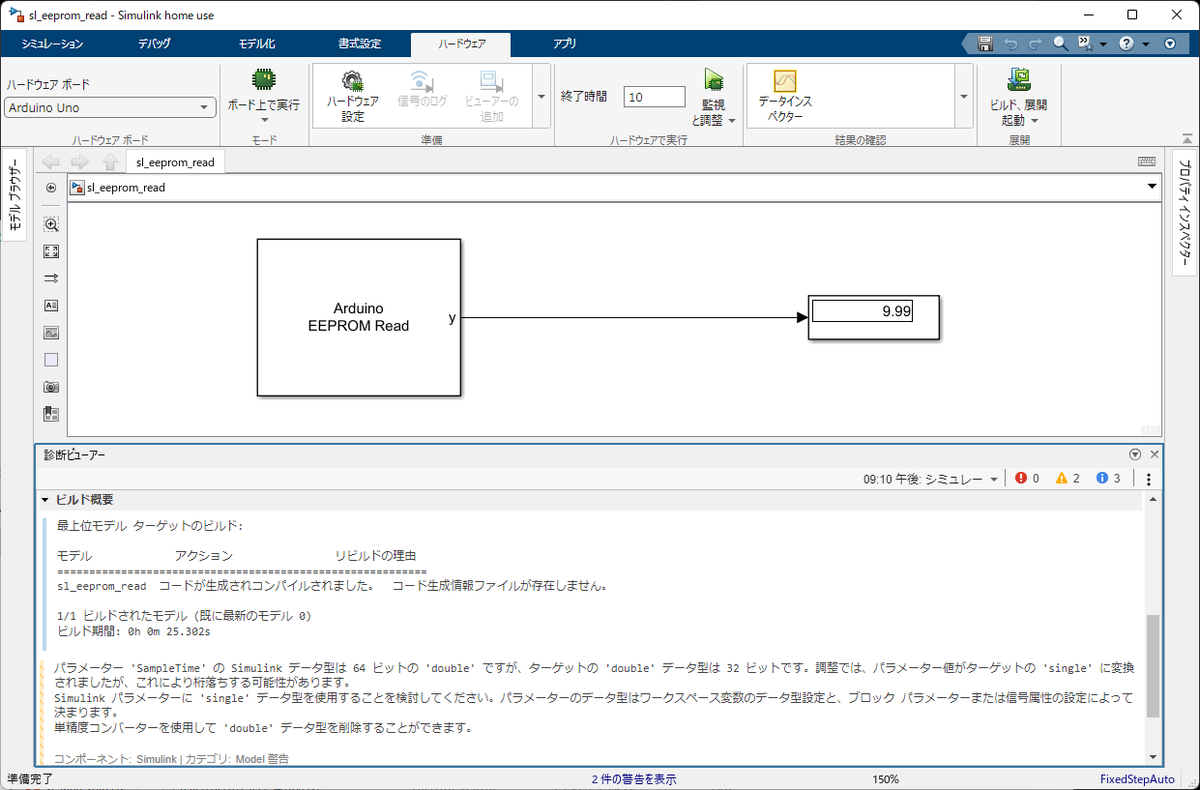The image size is (1200, 790).
Task: Select the Zoom tool in palette
Action: [52, 225]
